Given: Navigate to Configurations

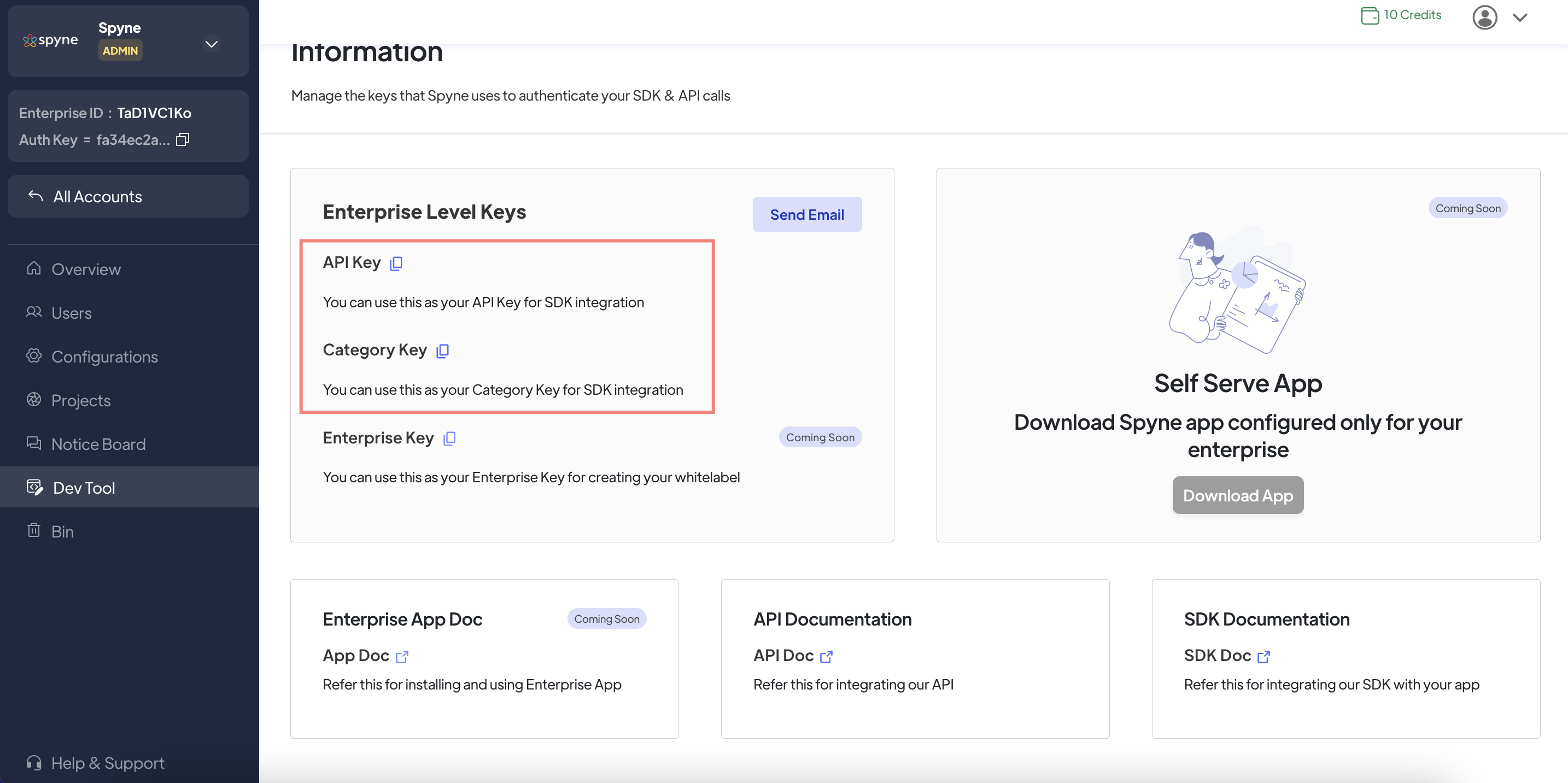Looking at the screenshot, I should pyautogui.click(x=104, y=357).
